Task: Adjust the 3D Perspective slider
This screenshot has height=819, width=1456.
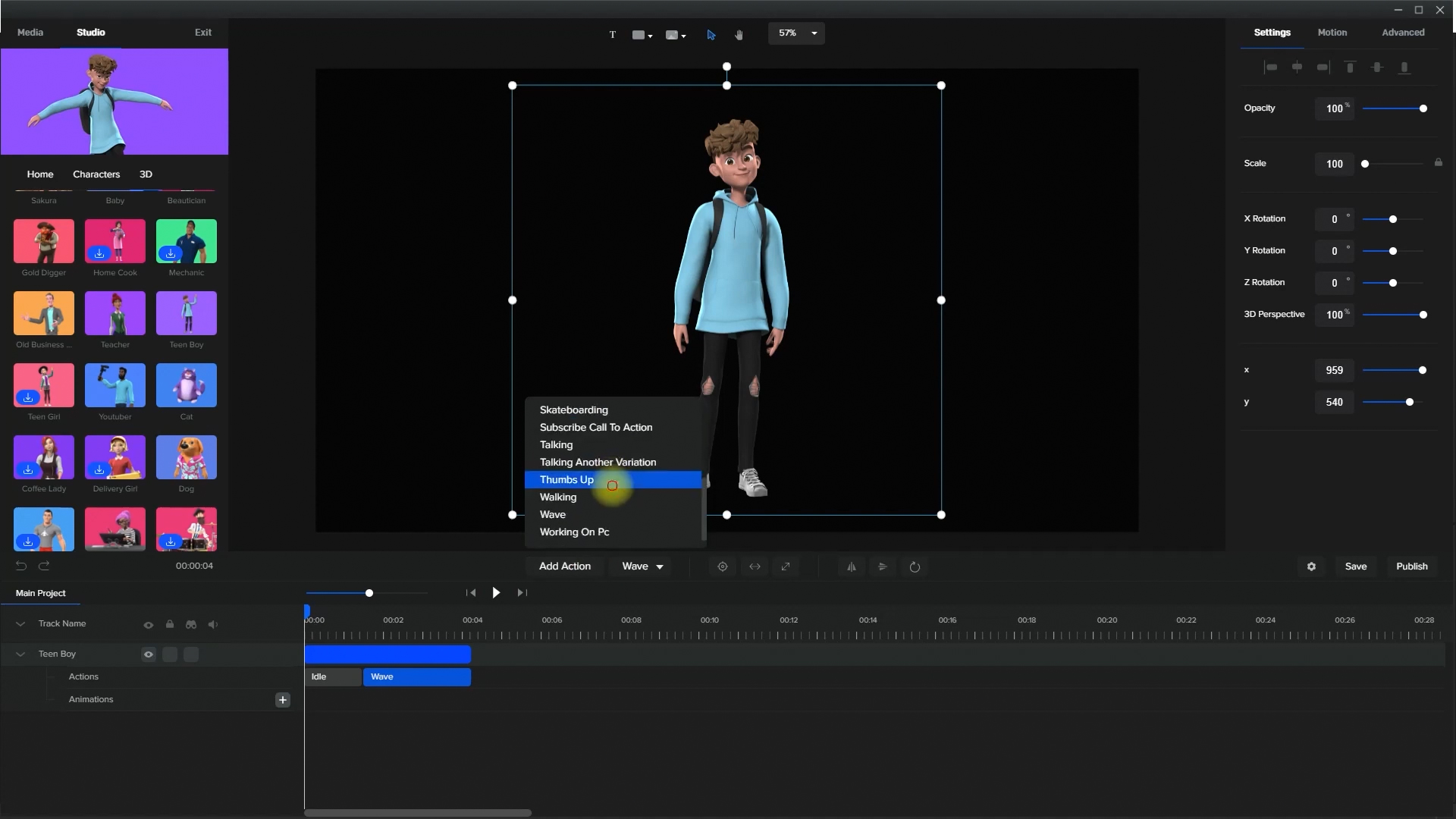Action: pyautogui.click(x=1393, y=315)
